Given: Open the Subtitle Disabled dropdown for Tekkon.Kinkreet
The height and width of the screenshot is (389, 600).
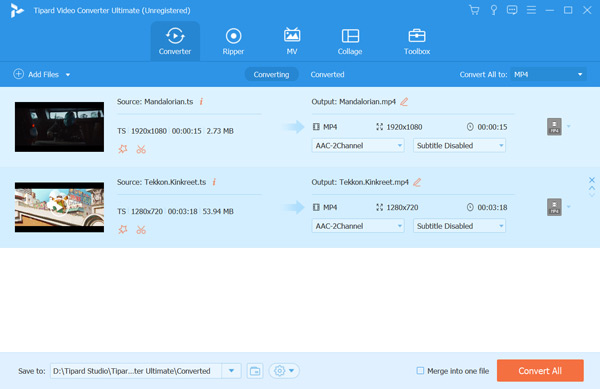Looking at the screenshot, I should 459,226.
